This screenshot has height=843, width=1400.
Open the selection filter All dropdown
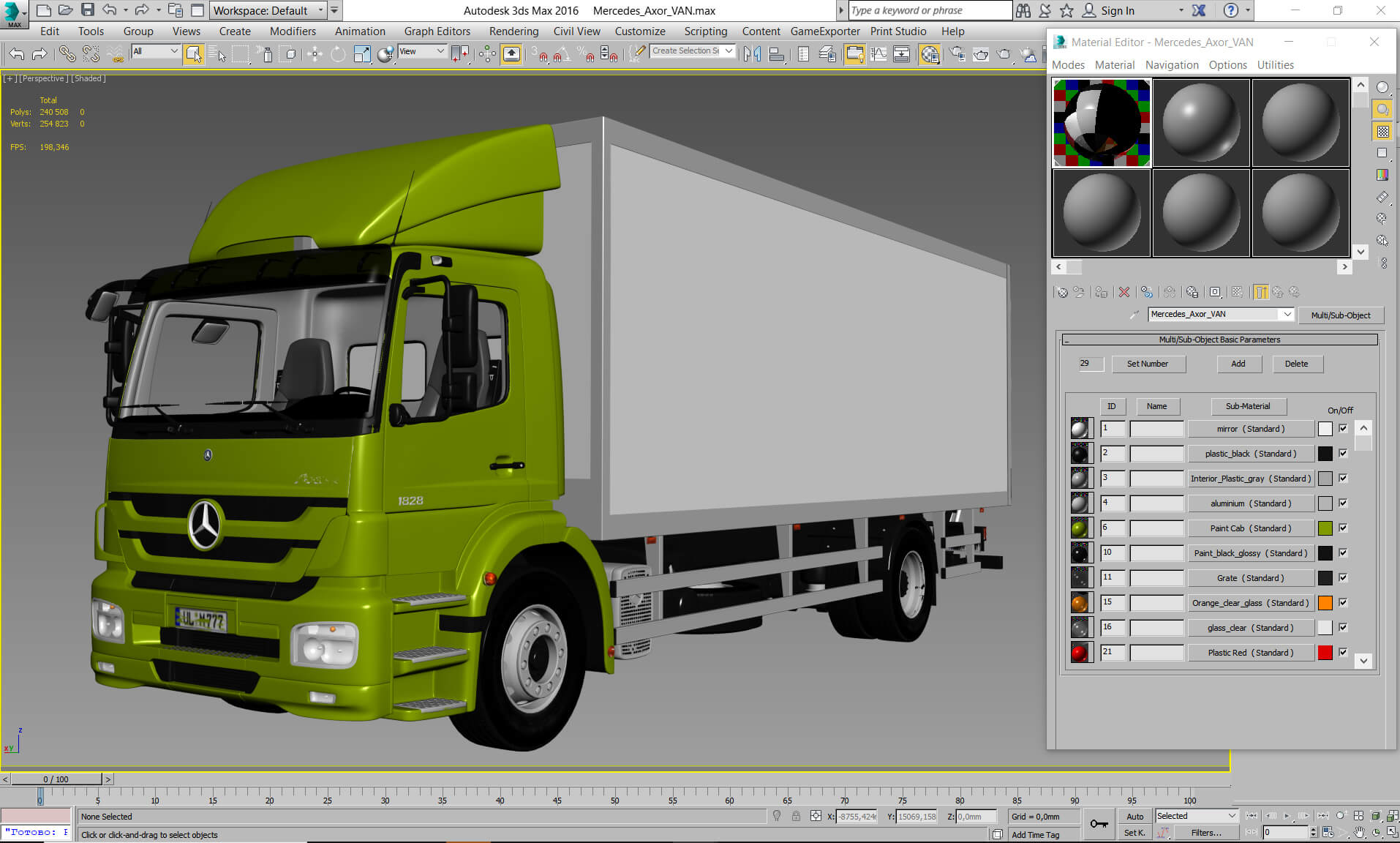(x=156, y=51)
